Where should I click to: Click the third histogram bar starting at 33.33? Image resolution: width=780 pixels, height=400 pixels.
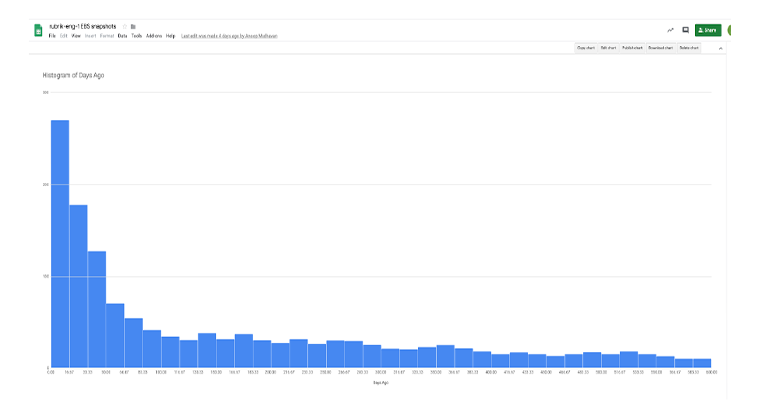click(97, 309)
